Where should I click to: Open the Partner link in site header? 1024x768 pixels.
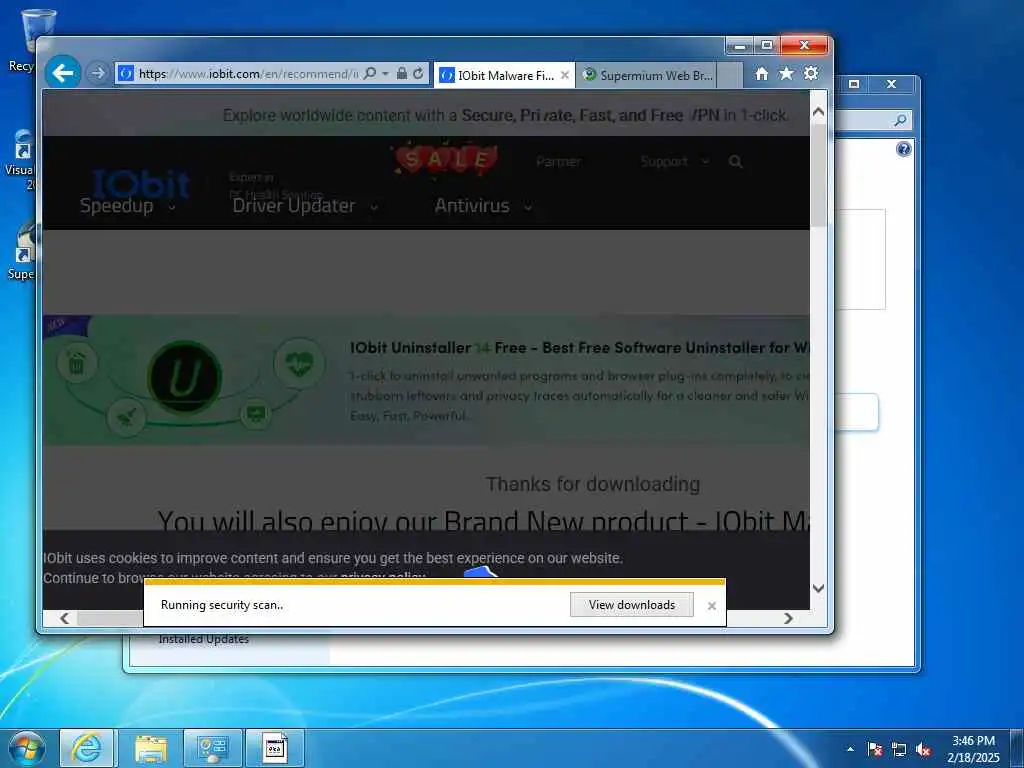point(558,161)
